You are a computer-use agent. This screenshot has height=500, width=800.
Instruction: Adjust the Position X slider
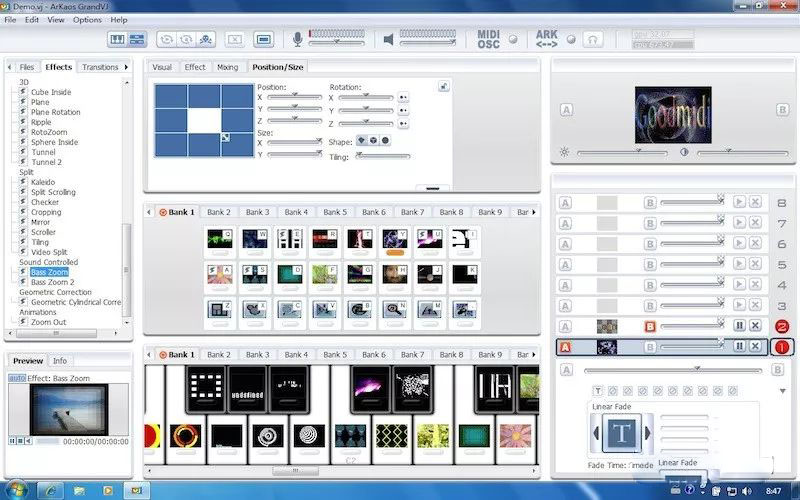294,96
